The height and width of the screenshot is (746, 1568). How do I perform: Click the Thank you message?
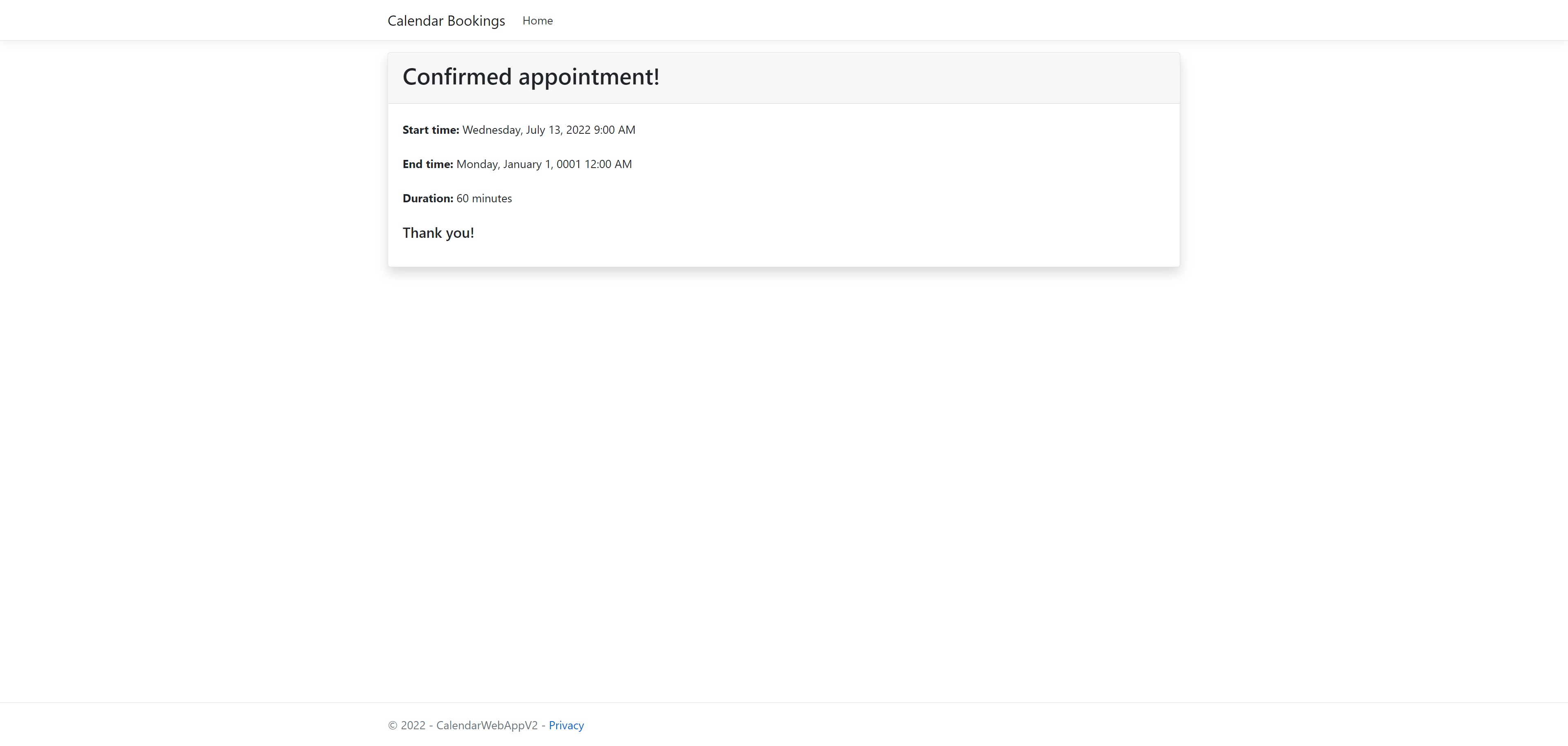[438, 232]
